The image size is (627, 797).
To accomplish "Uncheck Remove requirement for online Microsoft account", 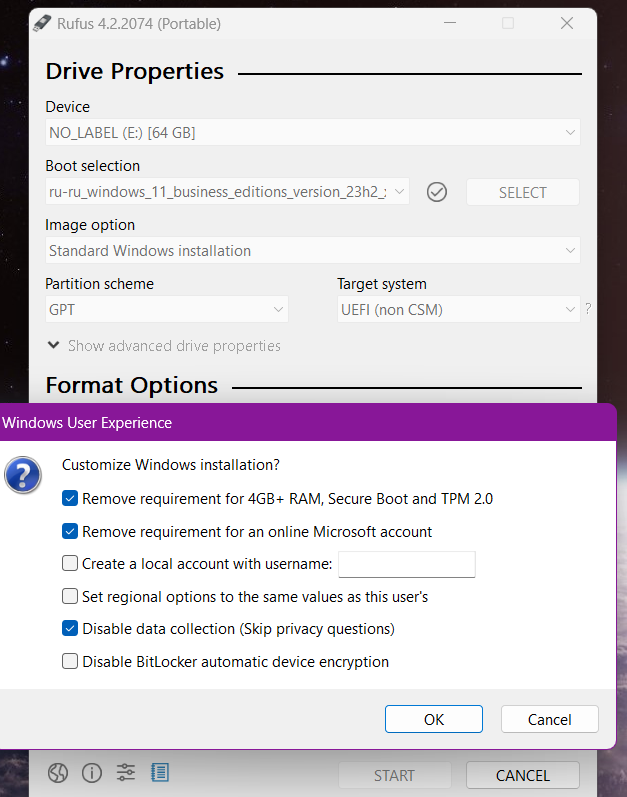I will tap(70, 532).
